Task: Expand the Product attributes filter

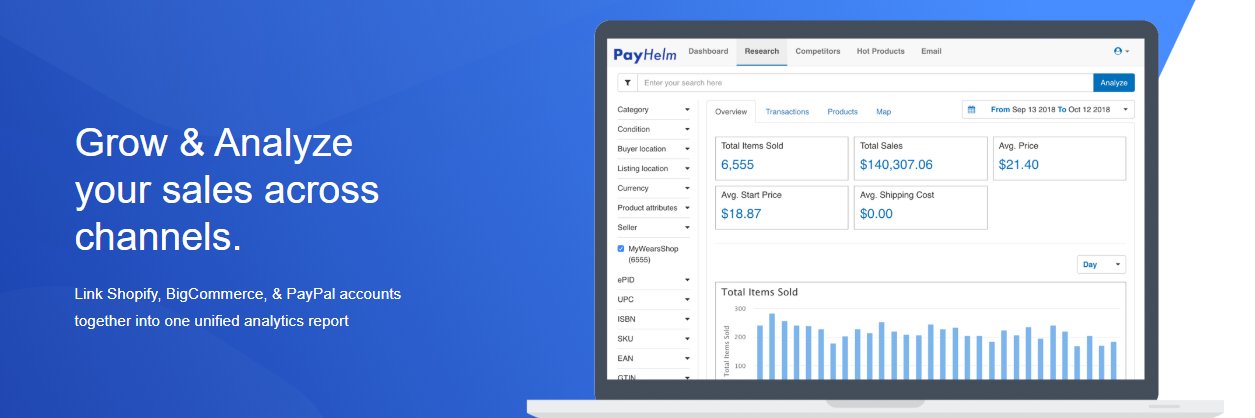Action: point(654,208)
